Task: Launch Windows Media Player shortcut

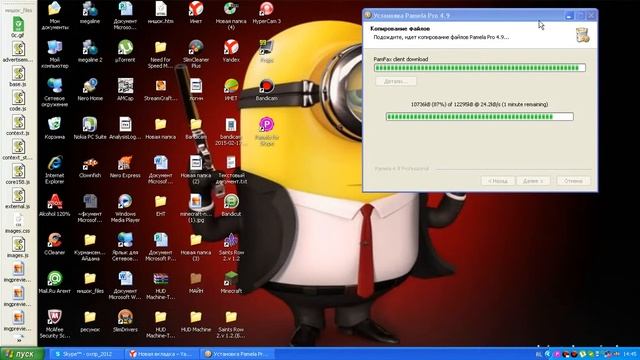Action: coord(125,208)
